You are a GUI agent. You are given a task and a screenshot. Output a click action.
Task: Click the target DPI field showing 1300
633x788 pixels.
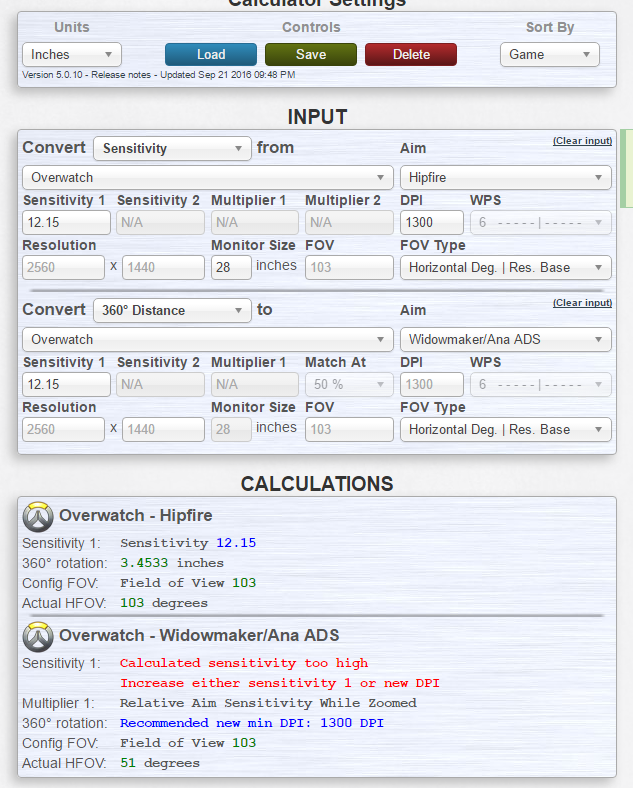432,384
